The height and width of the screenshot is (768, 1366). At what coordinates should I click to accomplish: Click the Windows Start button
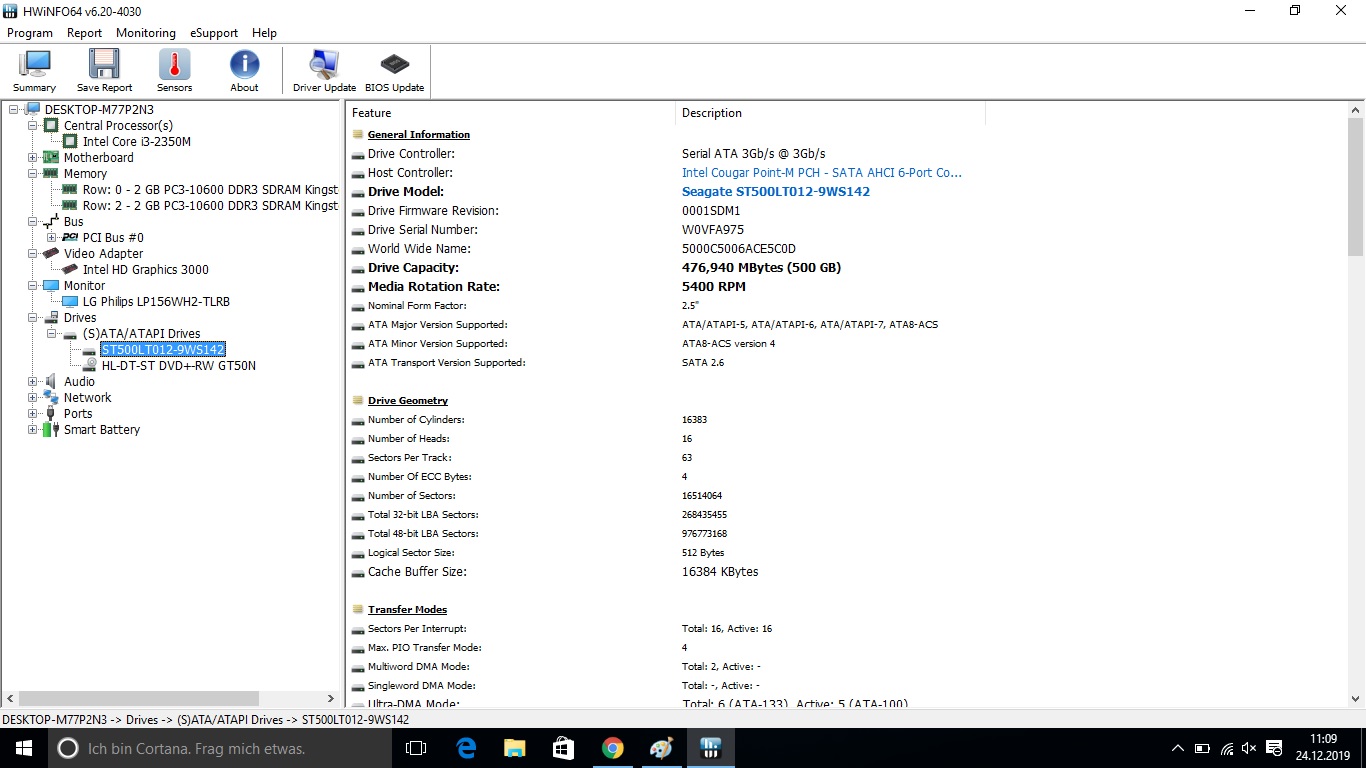coord(23,748)
